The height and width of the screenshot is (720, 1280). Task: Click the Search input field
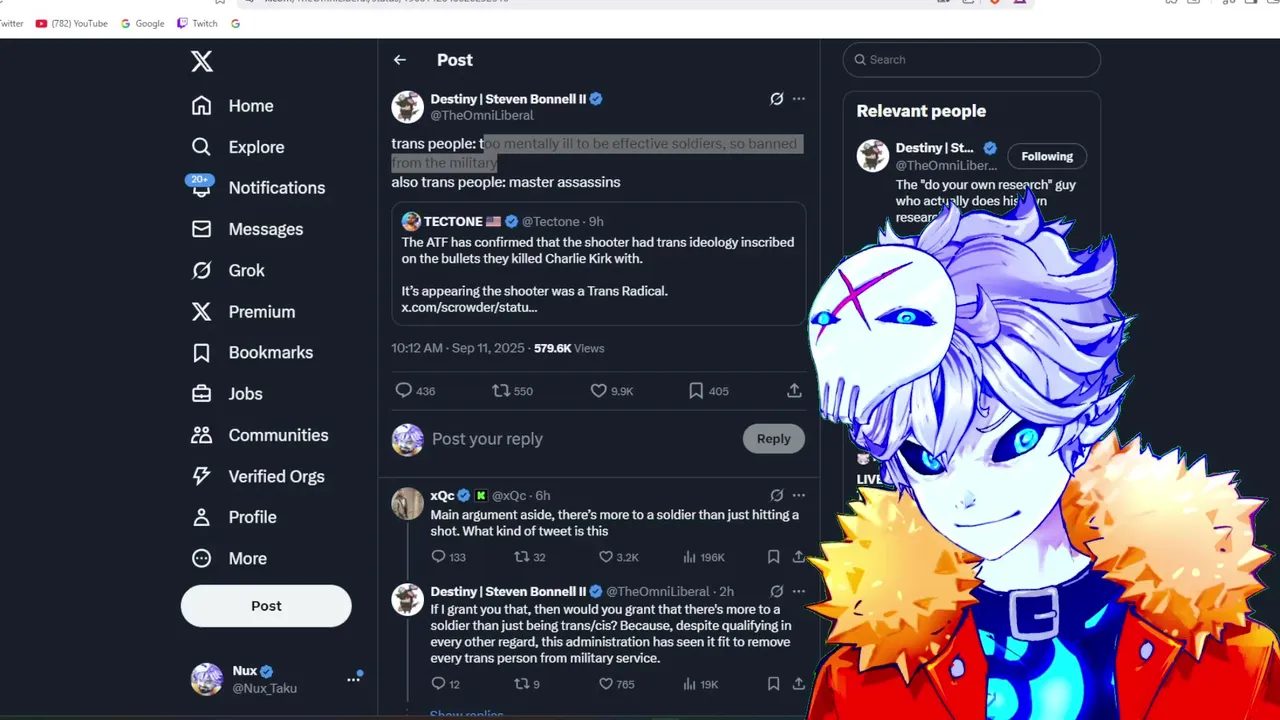(x=971, y=60)
